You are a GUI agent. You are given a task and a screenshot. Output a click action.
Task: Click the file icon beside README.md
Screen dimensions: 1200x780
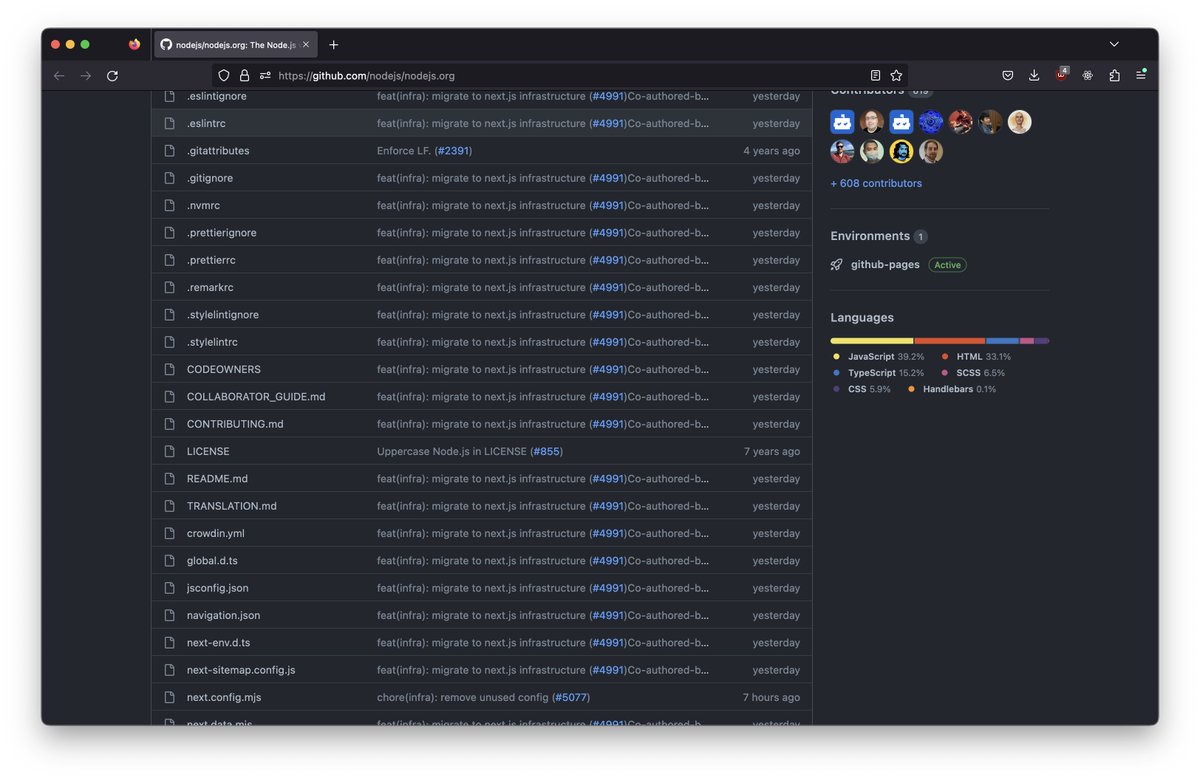point(169,479)
